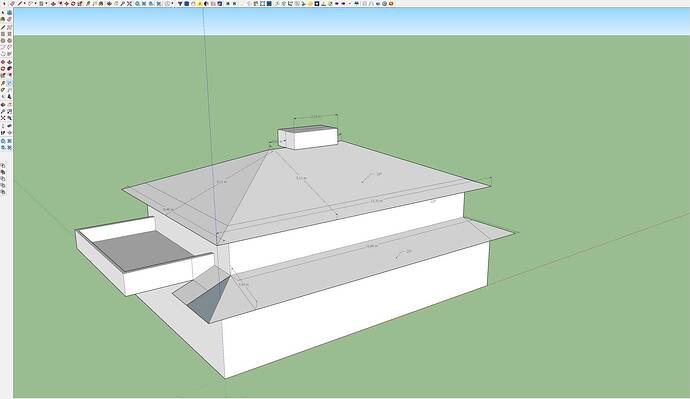Pick the Paint Bucket tool in top toolbar
Screen dimensions: 690x399
101,4
